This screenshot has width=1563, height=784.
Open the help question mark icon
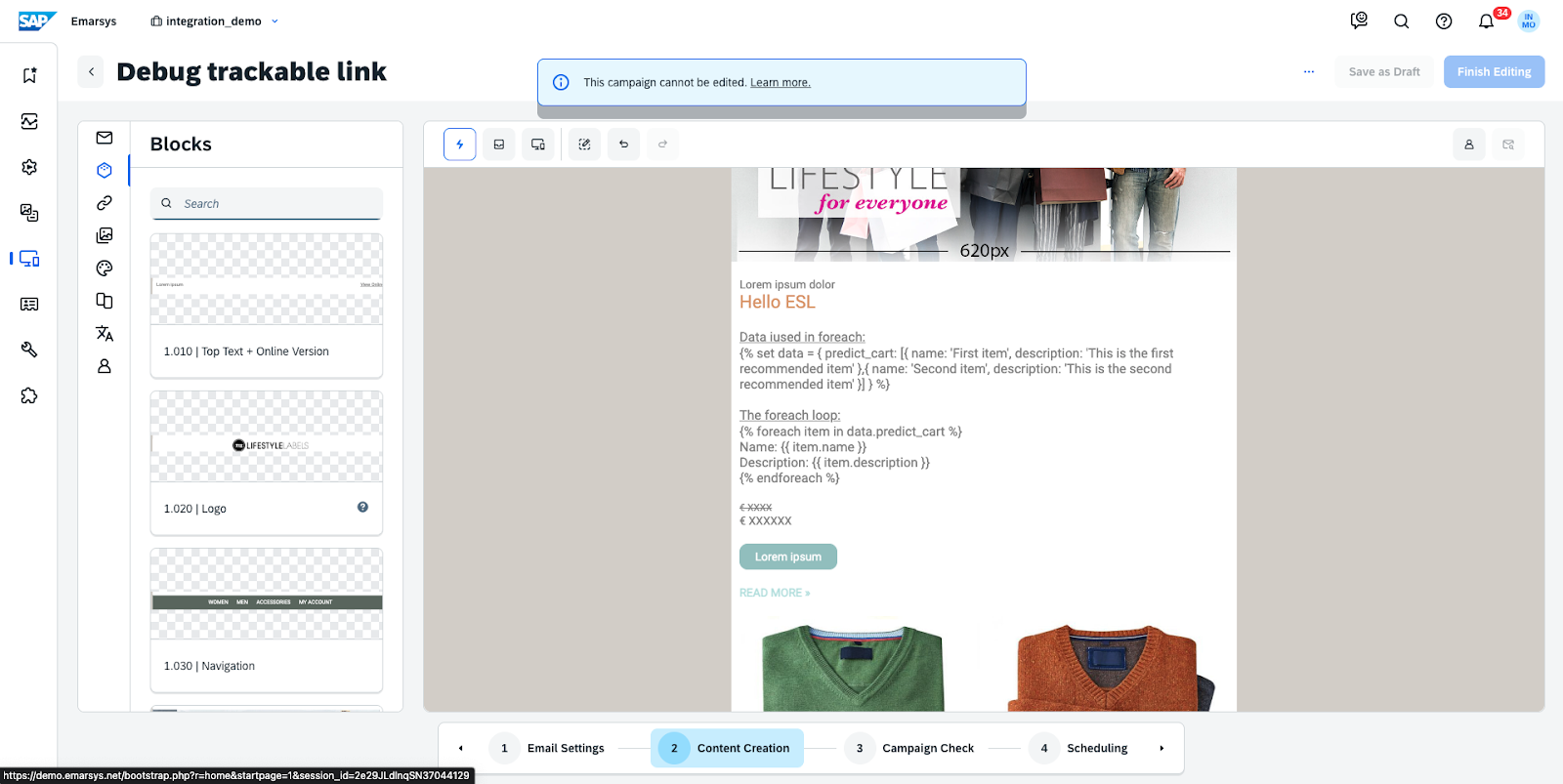(1444, 21)
